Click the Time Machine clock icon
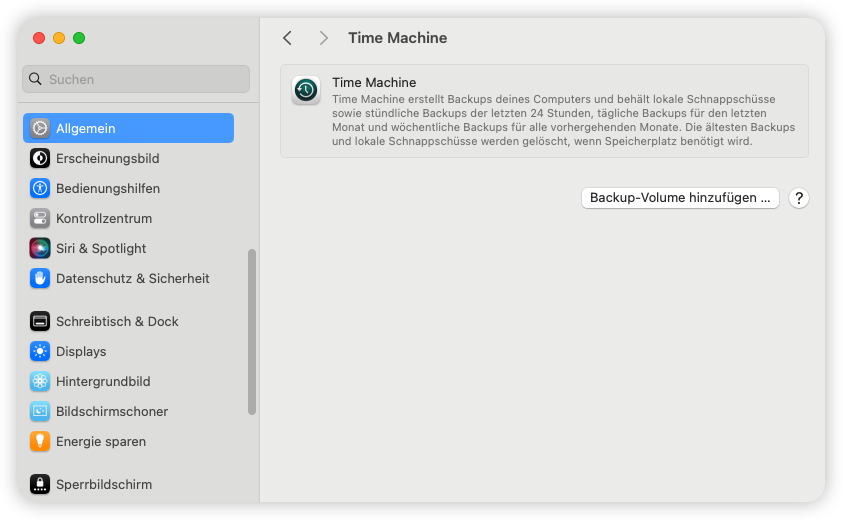Image resolution: width=843 pixels, height=520 pixels. [306, 90]
